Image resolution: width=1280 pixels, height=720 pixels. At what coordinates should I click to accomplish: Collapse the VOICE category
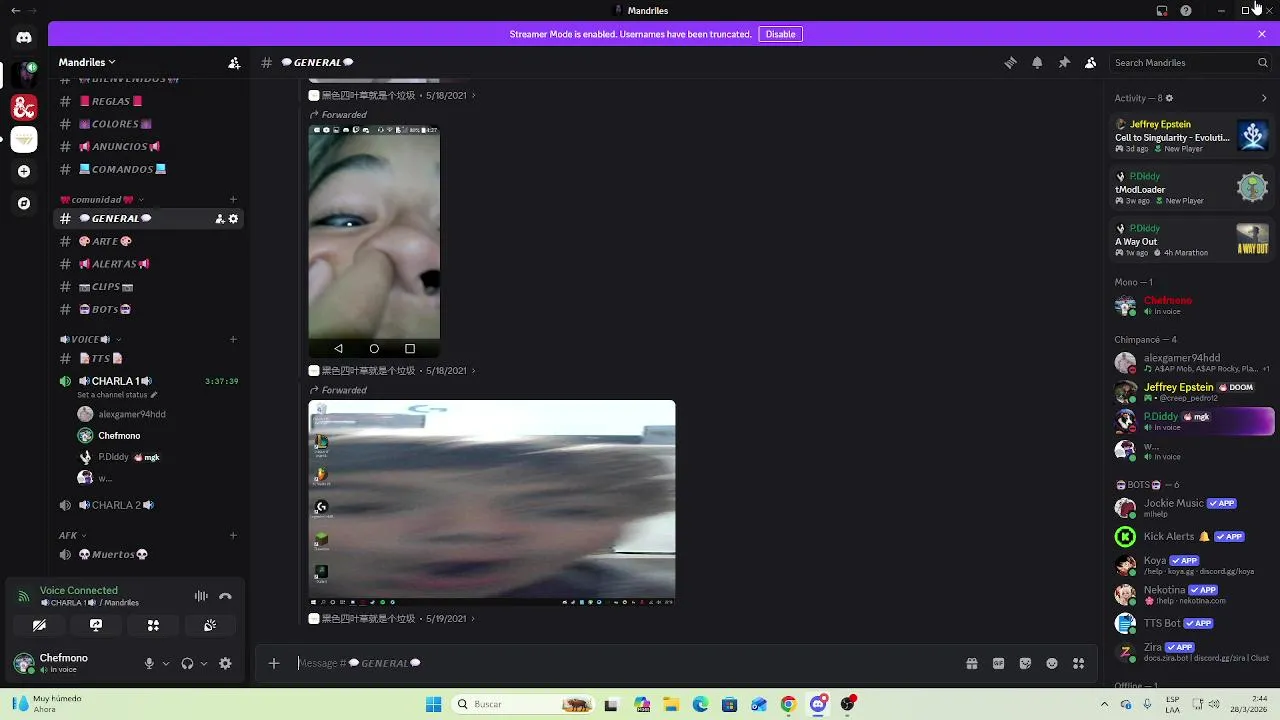89,339
